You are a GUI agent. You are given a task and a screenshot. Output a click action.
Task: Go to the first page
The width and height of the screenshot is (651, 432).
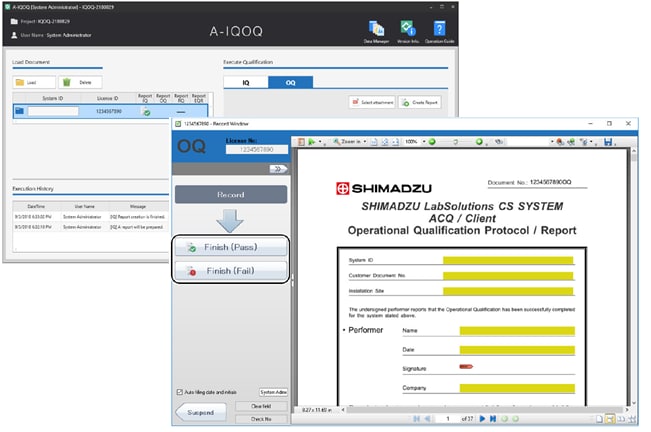(x=416, y=419)
